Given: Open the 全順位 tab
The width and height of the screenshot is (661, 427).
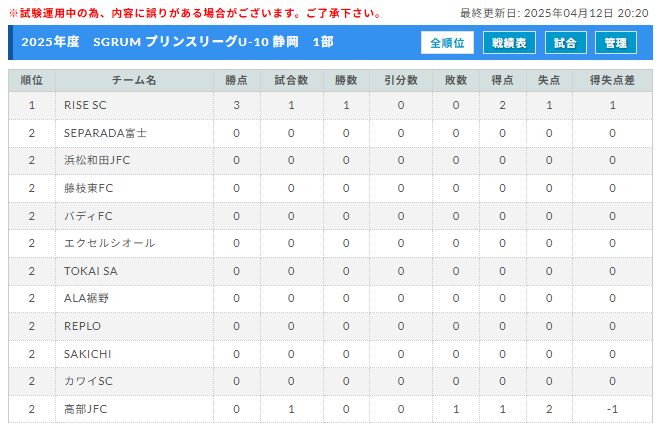Looking at the screenshot, I should point(447,43).
